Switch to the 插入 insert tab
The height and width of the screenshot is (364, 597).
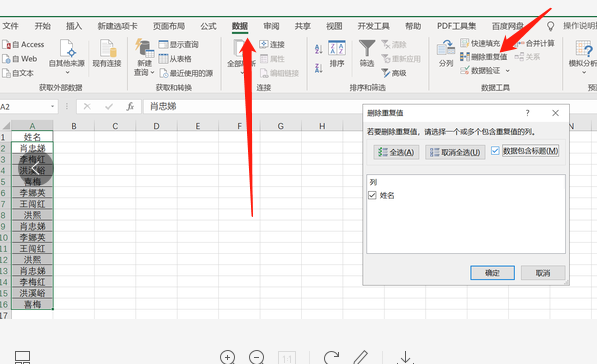pyautogui.click(x=74, y=26)
